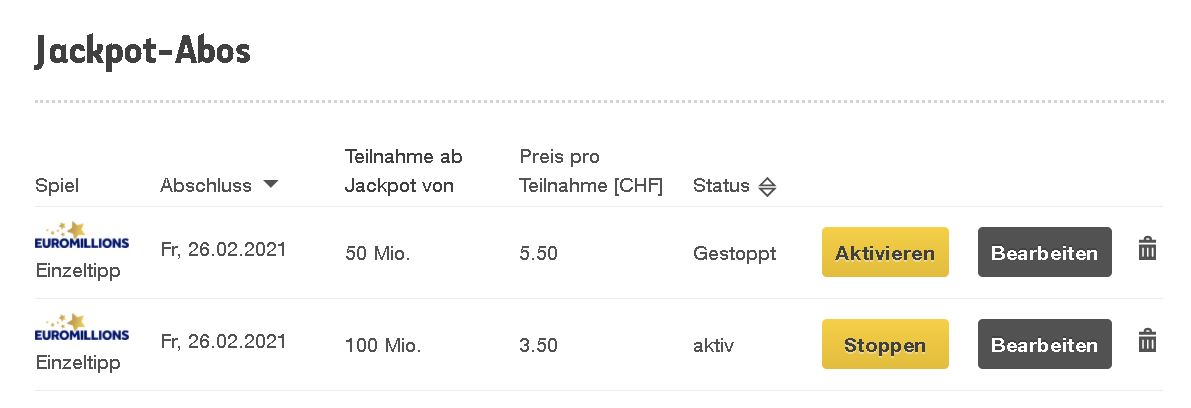Select the 100 Mio. jackpot threshold cell
Screen dimensions: 1191x408
[382, 346]
